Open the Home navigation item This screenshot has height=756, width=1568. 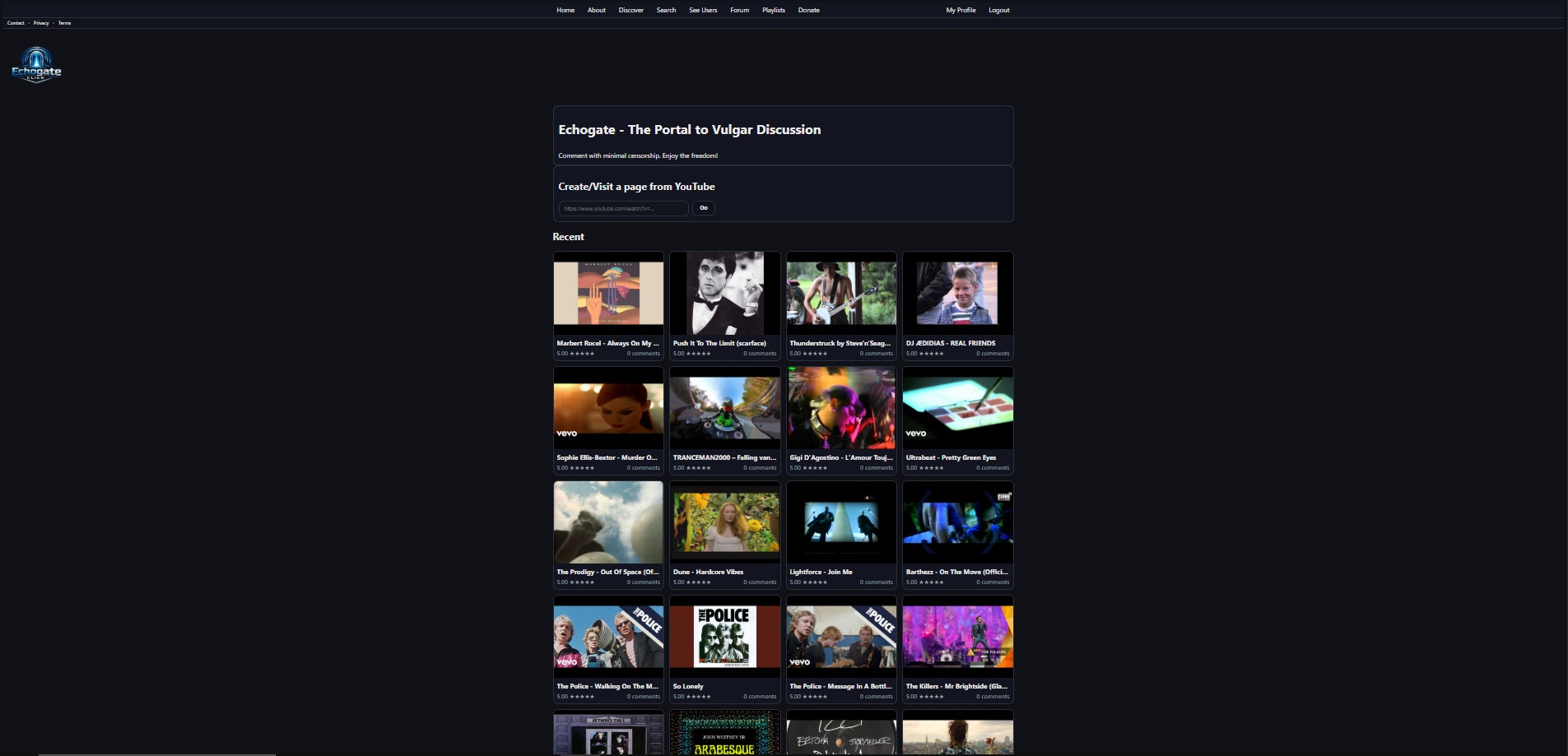coord(565,10)
